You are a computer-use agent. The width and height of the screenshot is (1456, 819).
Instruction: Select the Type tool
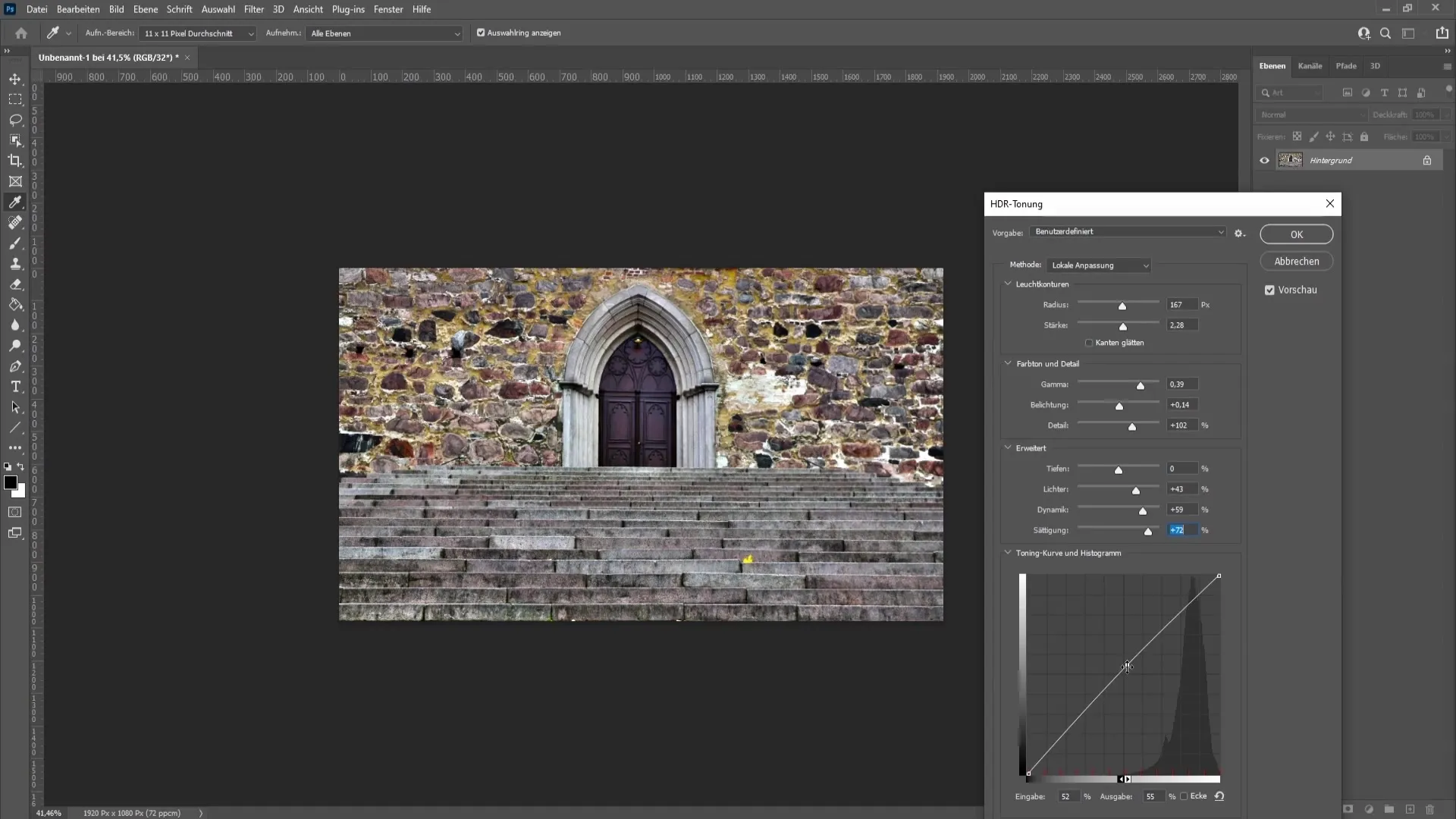coord(15,387)
